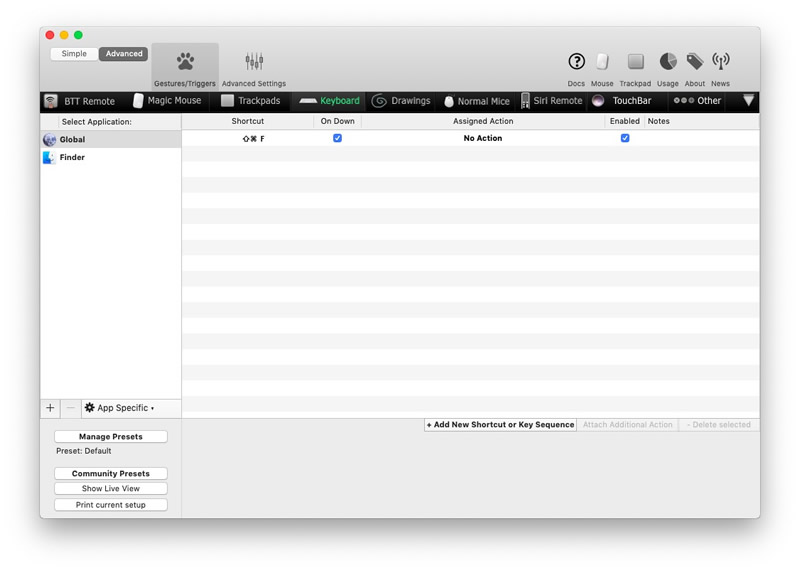
Task: Open the Gestures/Triggers paw icon
Action: tap(185, 62)
